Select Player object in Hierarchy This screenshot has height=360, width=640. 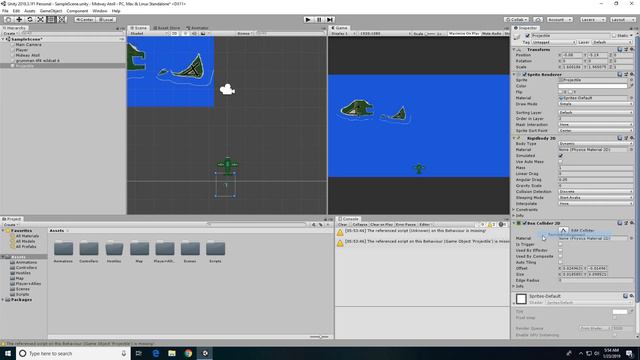click(22, 50)
